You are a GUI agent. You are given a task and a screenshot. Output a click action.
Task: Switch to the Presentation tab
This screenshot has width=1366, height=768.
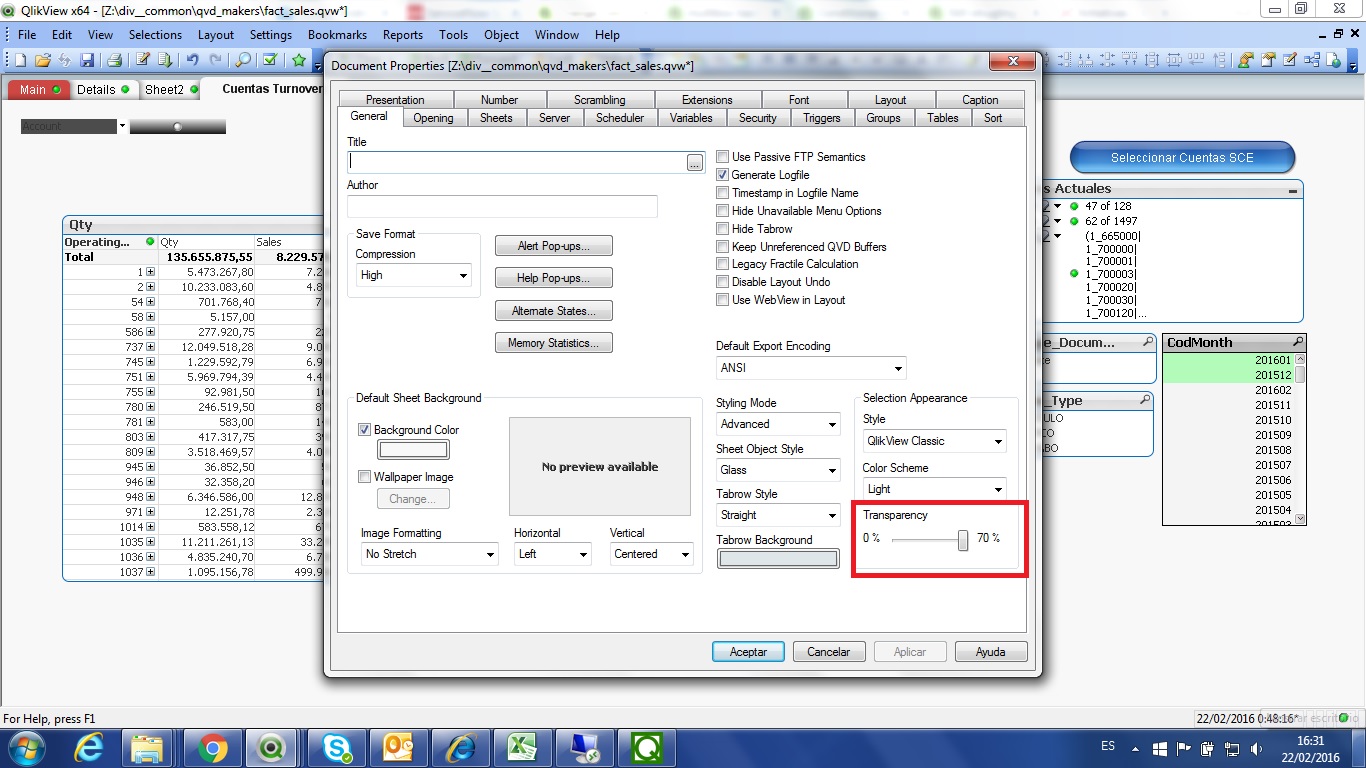tap(395, 100)
